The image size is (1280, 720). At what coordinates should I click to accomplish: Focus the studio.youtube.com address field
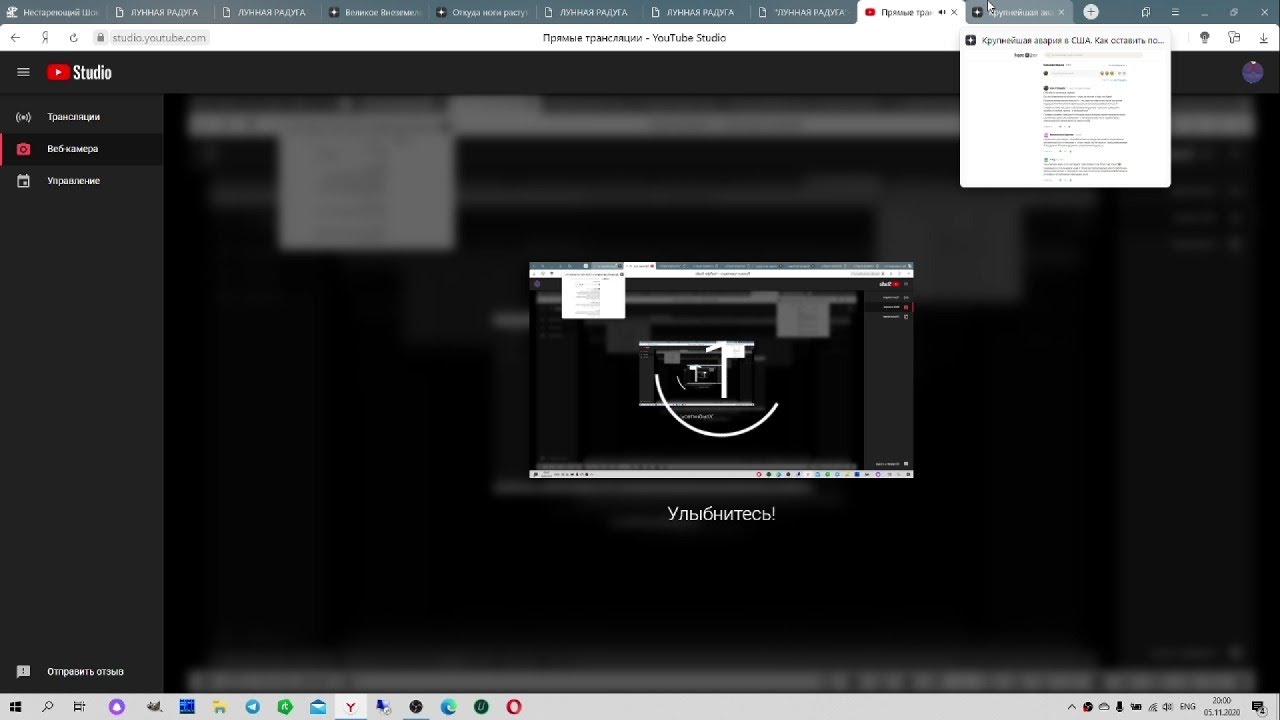coord(159,38)
